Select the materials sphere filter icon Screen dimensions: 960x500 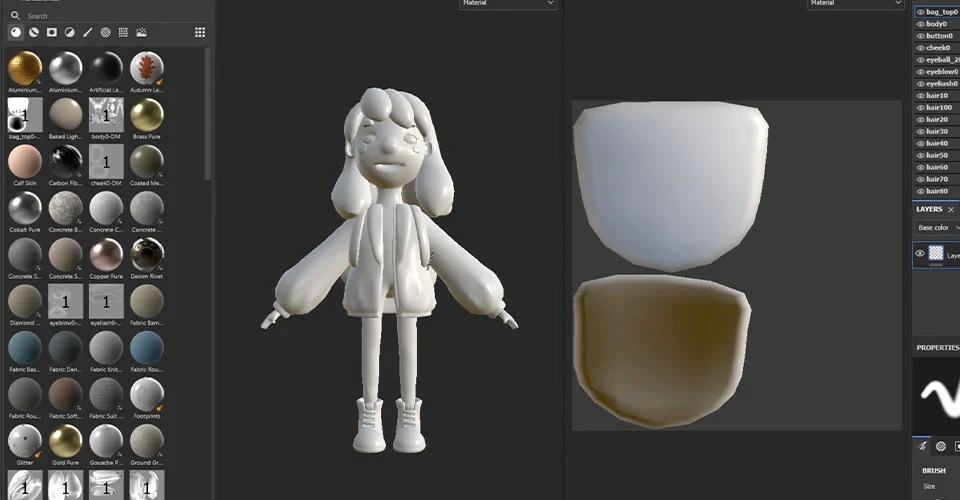pos(16,32)
